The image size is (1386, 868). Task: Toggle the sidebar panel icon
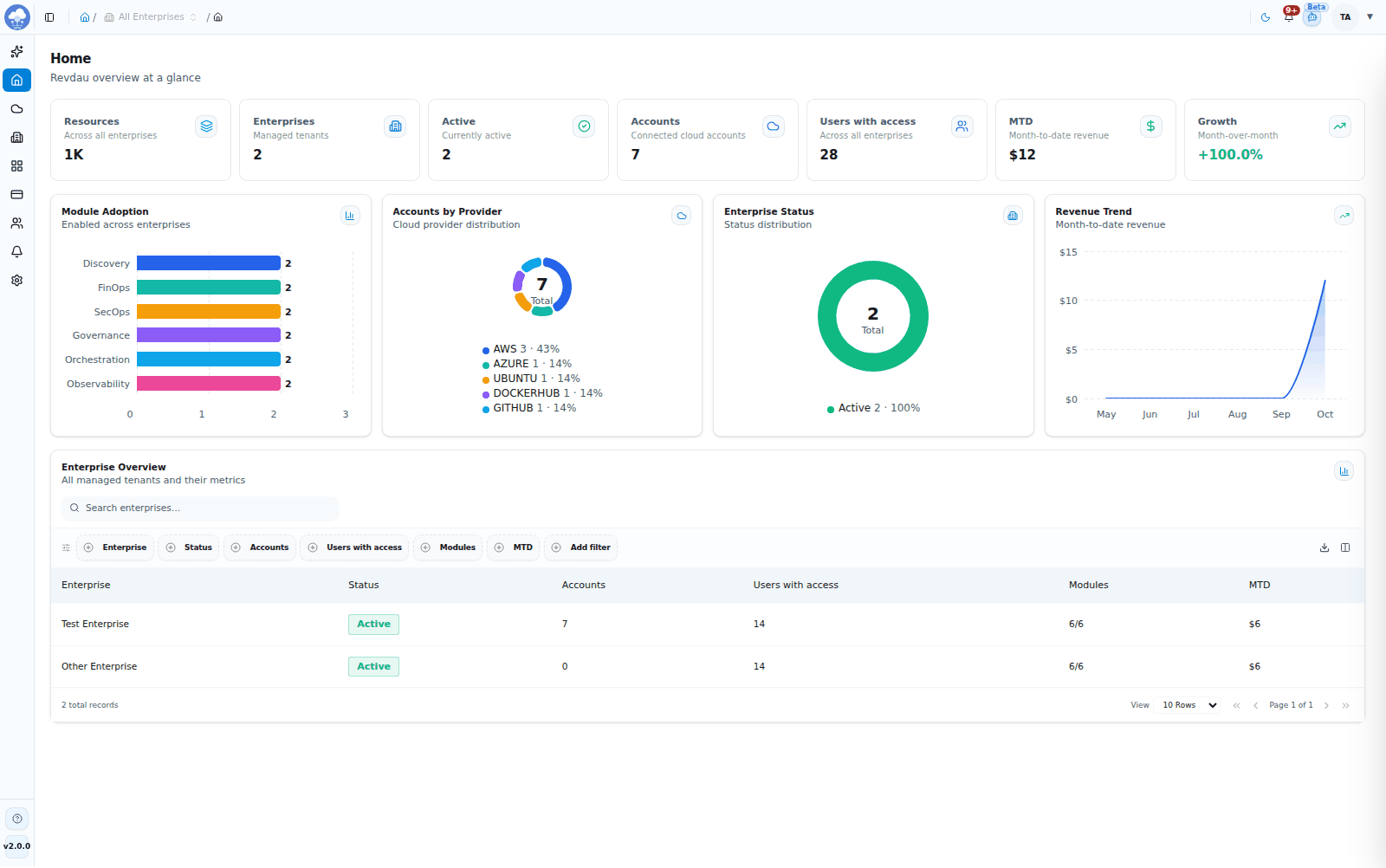coord(49,17)
